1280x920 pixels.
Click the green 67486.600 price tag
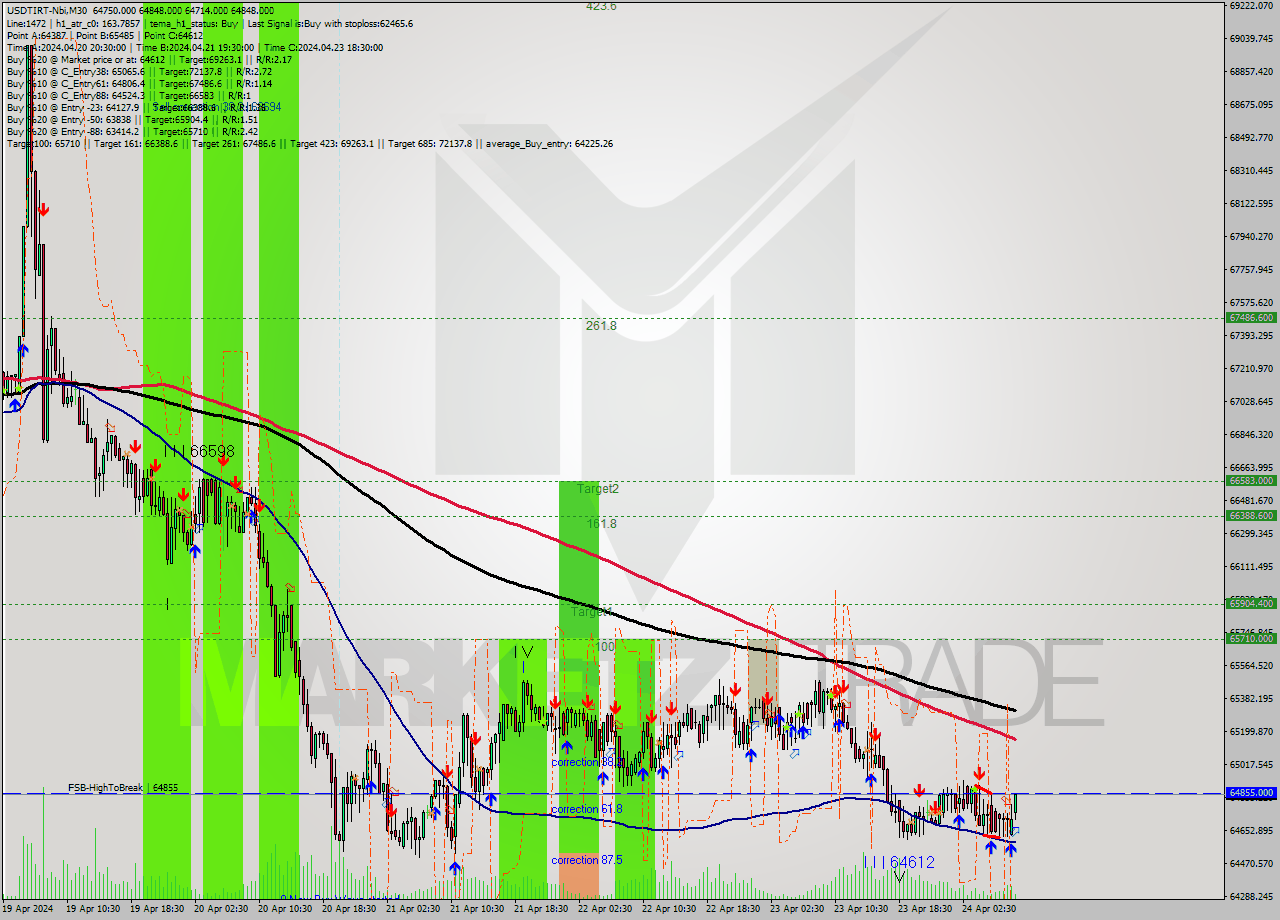coord(1251,317)
